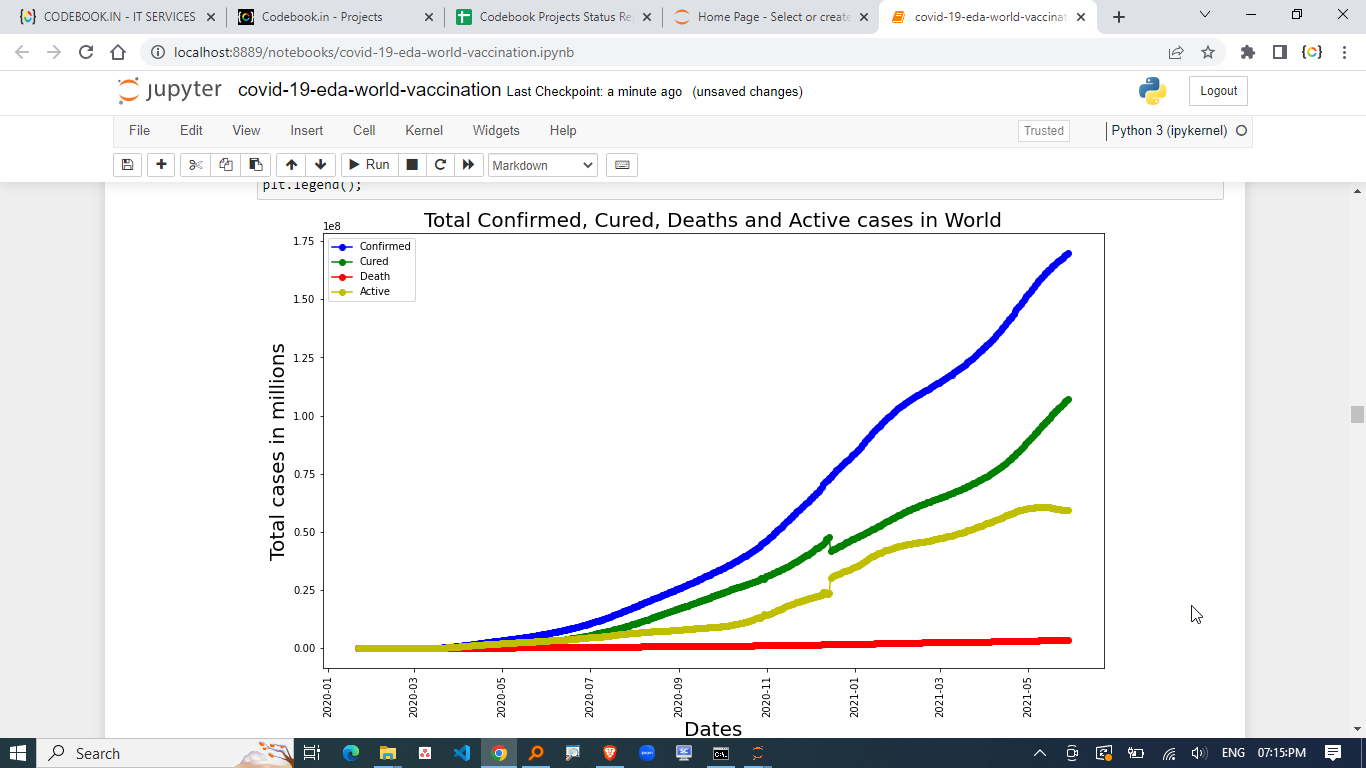The width and height of the screenshot is (1366, 768).
Task: Copy selected cells using the toolbar icon
Action: [226, 165]
